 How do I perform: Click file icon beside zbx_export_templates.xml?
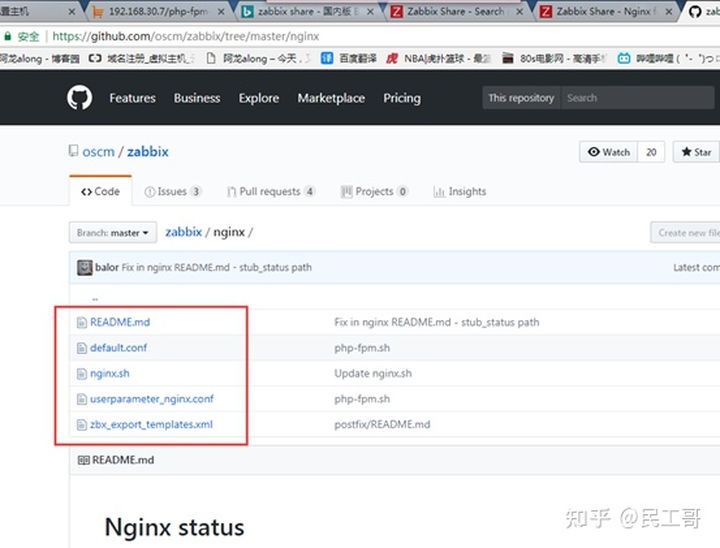tap(81, 425)
